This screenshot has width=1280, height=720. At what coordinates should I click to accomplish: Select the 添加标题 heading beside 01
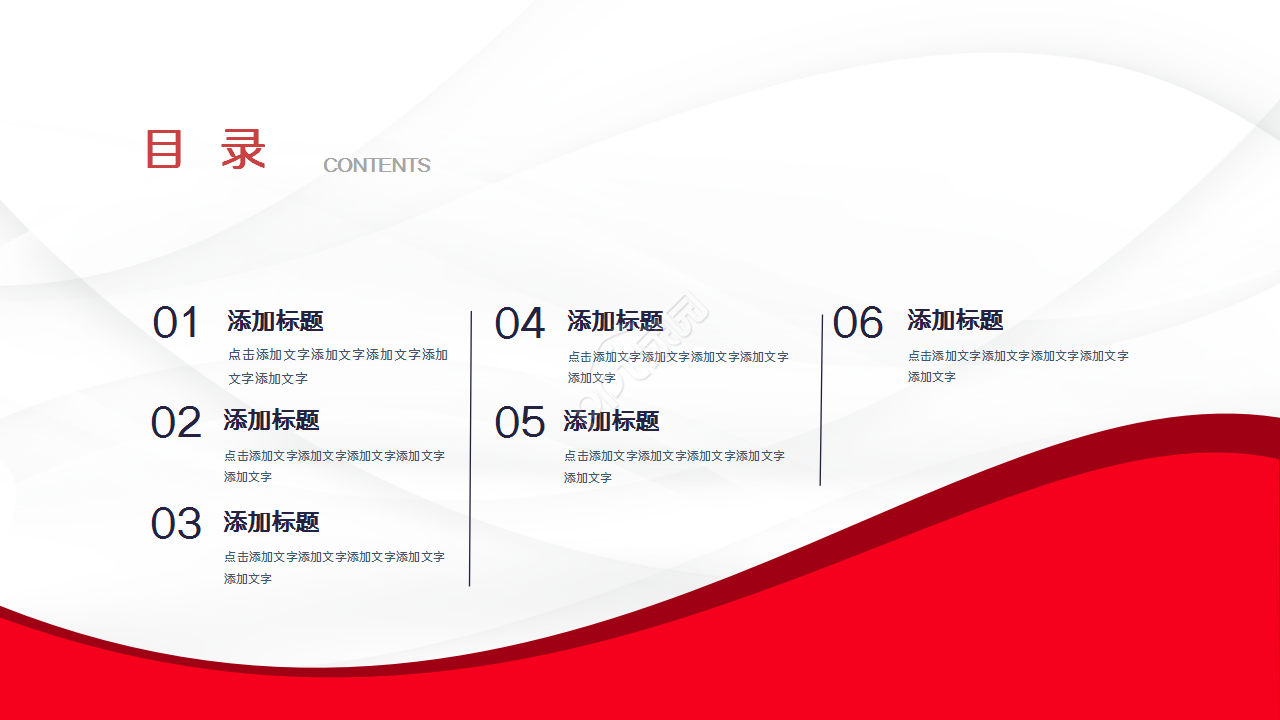pos(275,321)
